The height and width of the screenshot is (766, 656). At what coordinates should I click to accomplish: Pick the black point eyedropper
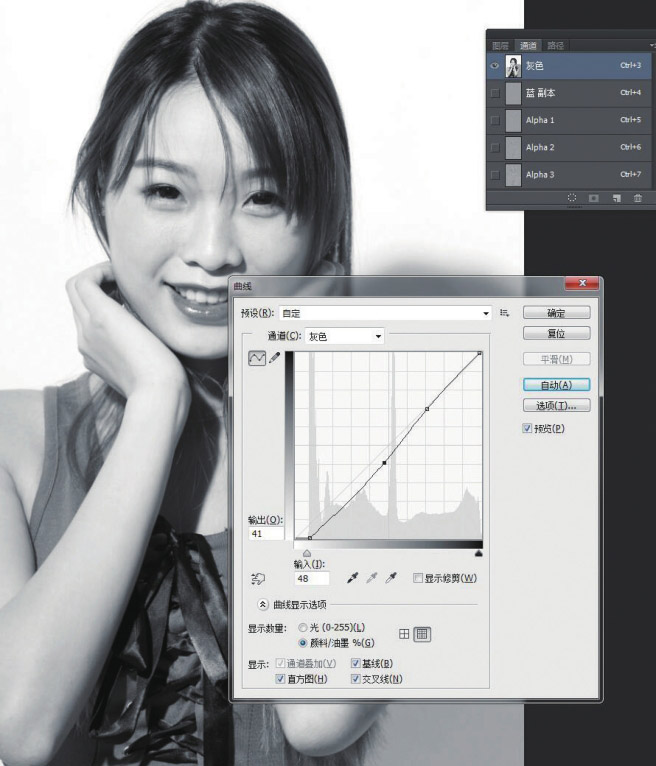[x=352, y=578]
